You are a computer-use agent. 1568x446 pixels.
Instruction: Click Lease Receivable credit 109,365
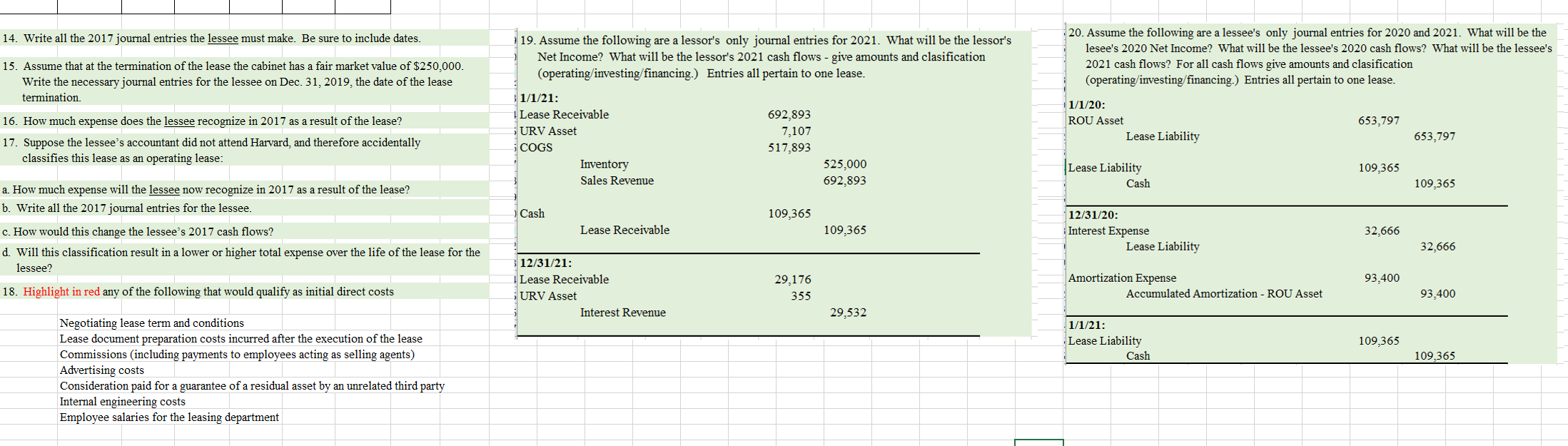[845, 230]
